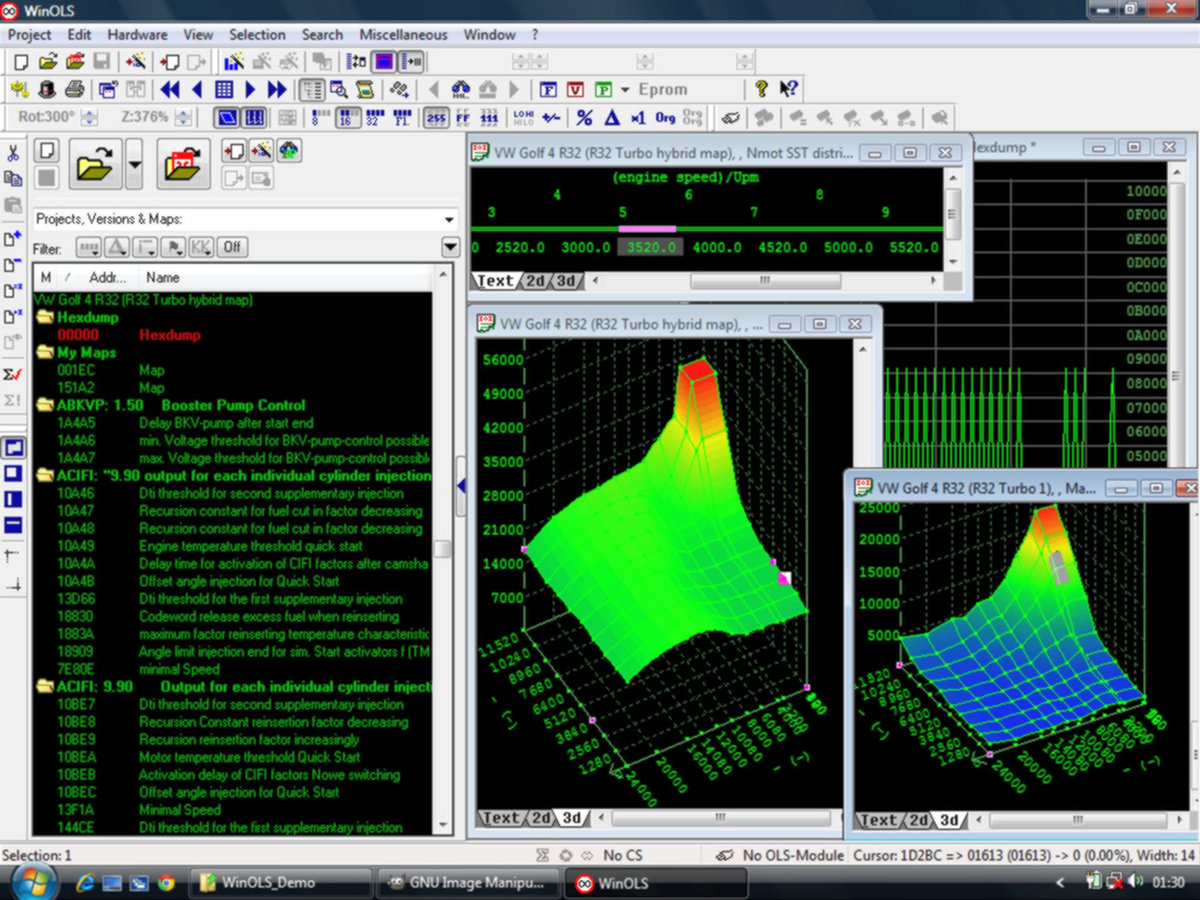The height and width of the screenshot is (900, 1200).
Task: Click the New project icon in top toolbar
Action: point(21,62)
